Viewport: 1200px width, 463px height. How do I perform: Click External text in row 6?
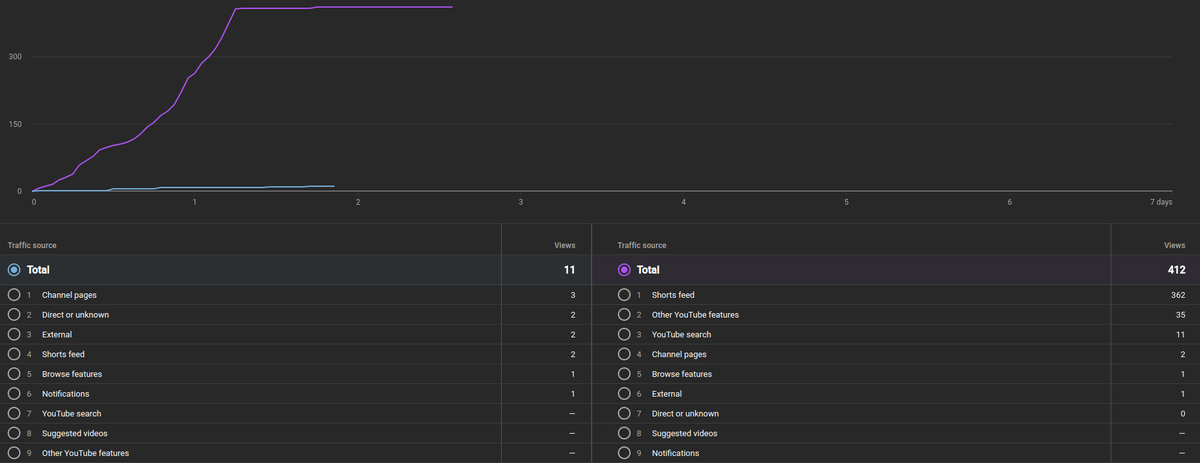(667, 394)
